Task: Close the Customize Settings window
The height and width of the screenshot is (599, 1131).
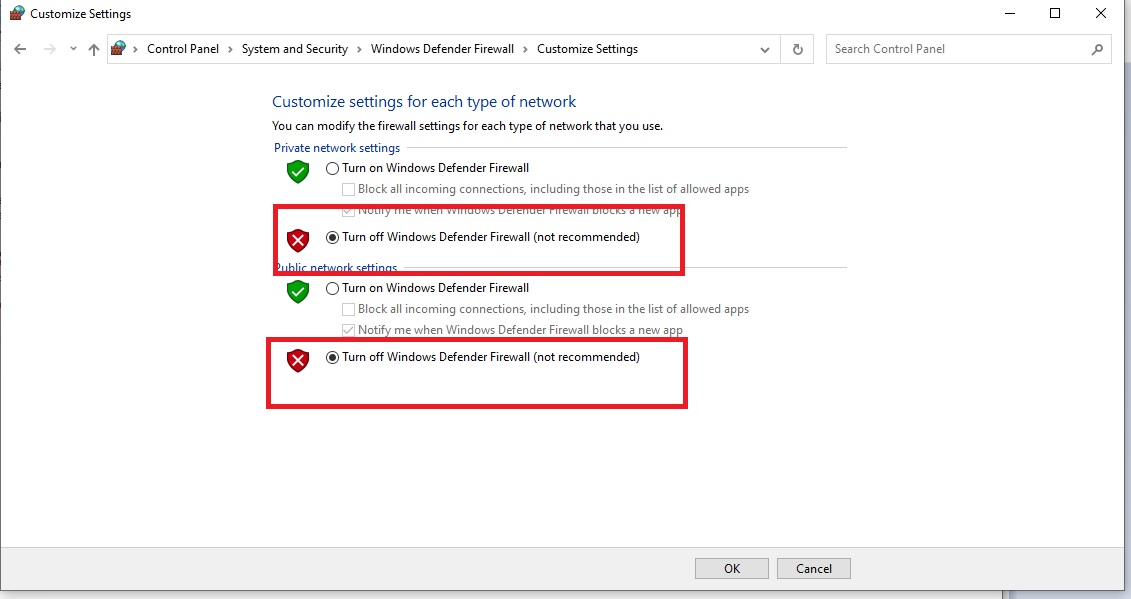Action: 1101,13
